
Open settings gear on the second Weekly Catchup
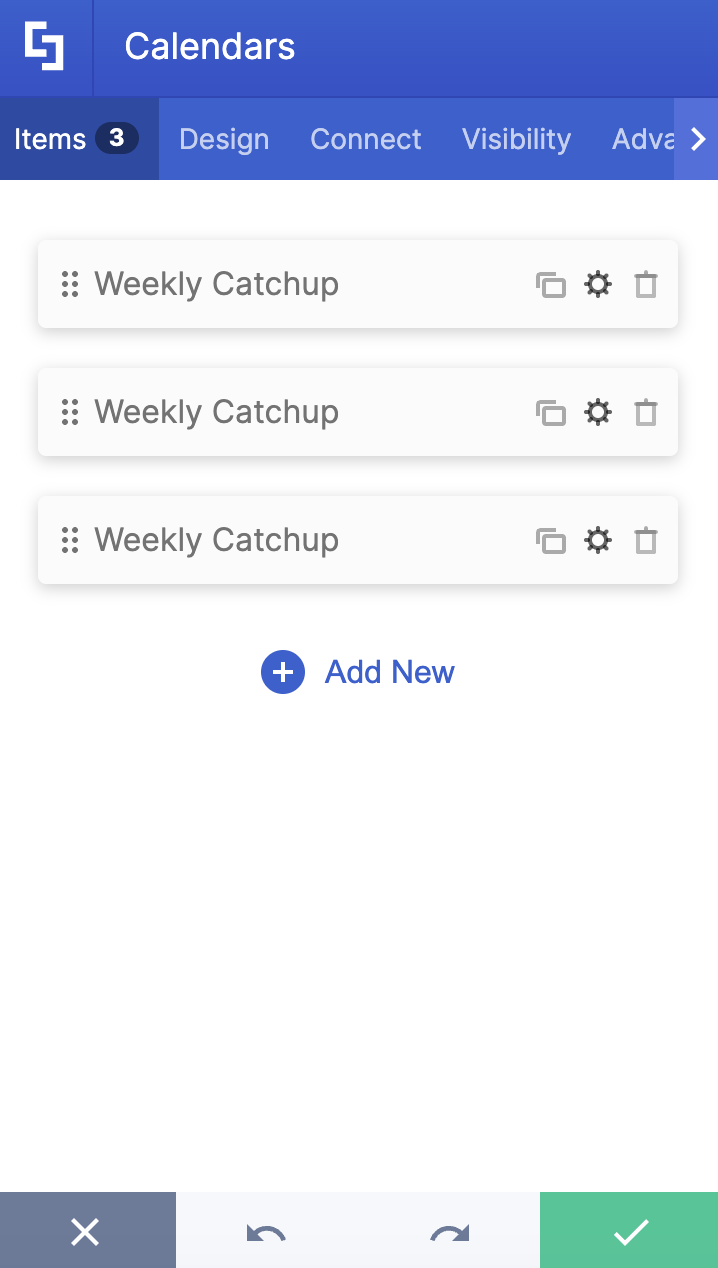598,412
